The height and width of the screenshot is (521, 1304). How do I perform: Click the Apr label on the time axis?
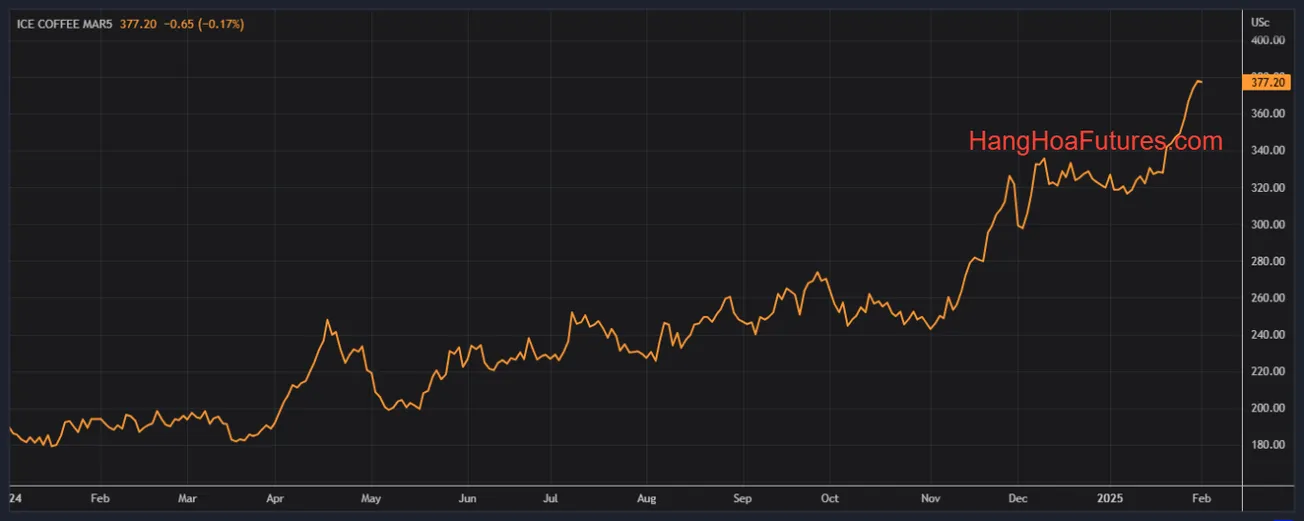(275, 496)
